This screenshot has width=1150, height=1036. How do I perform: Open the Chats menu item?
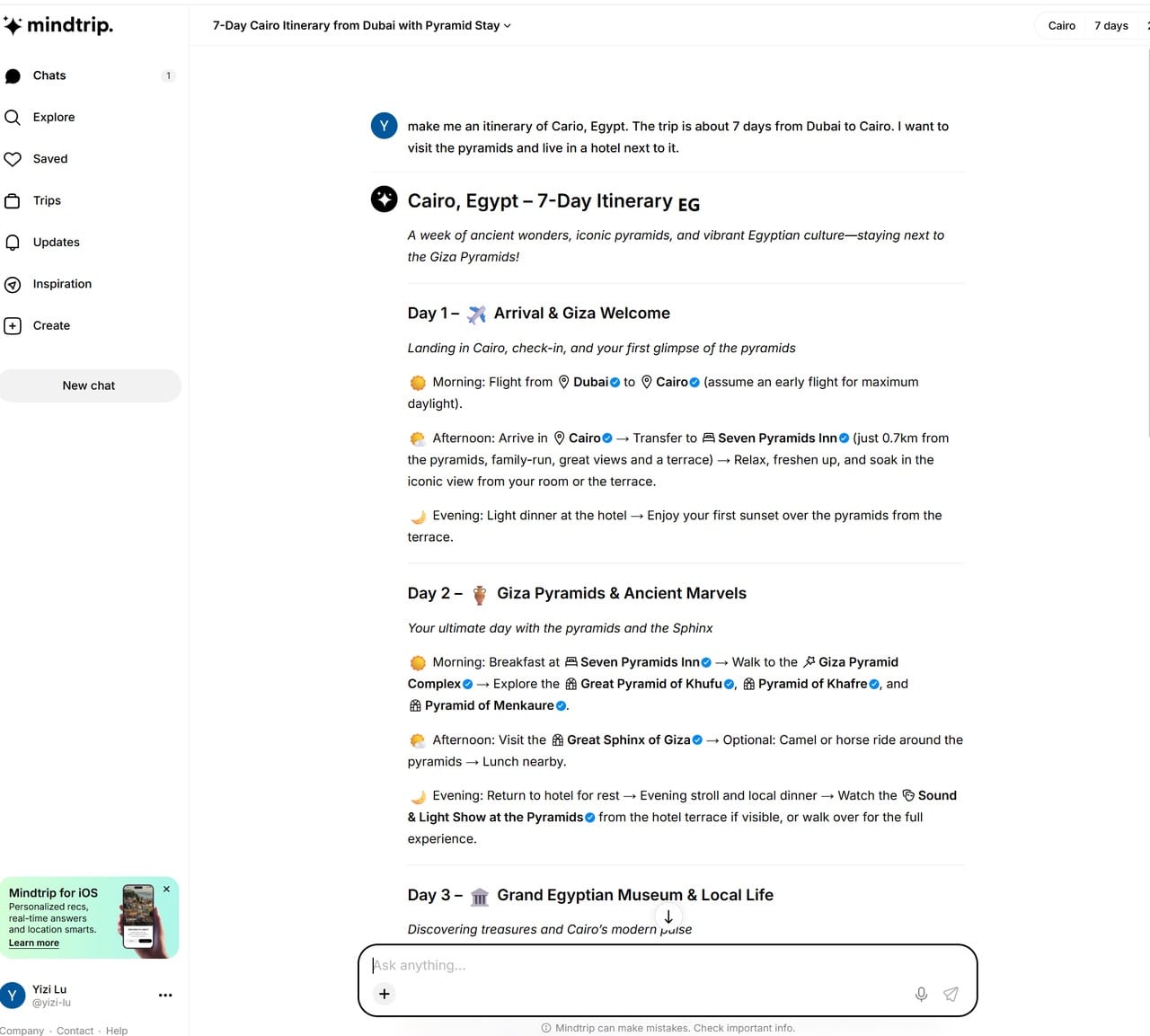click(49, 75)
